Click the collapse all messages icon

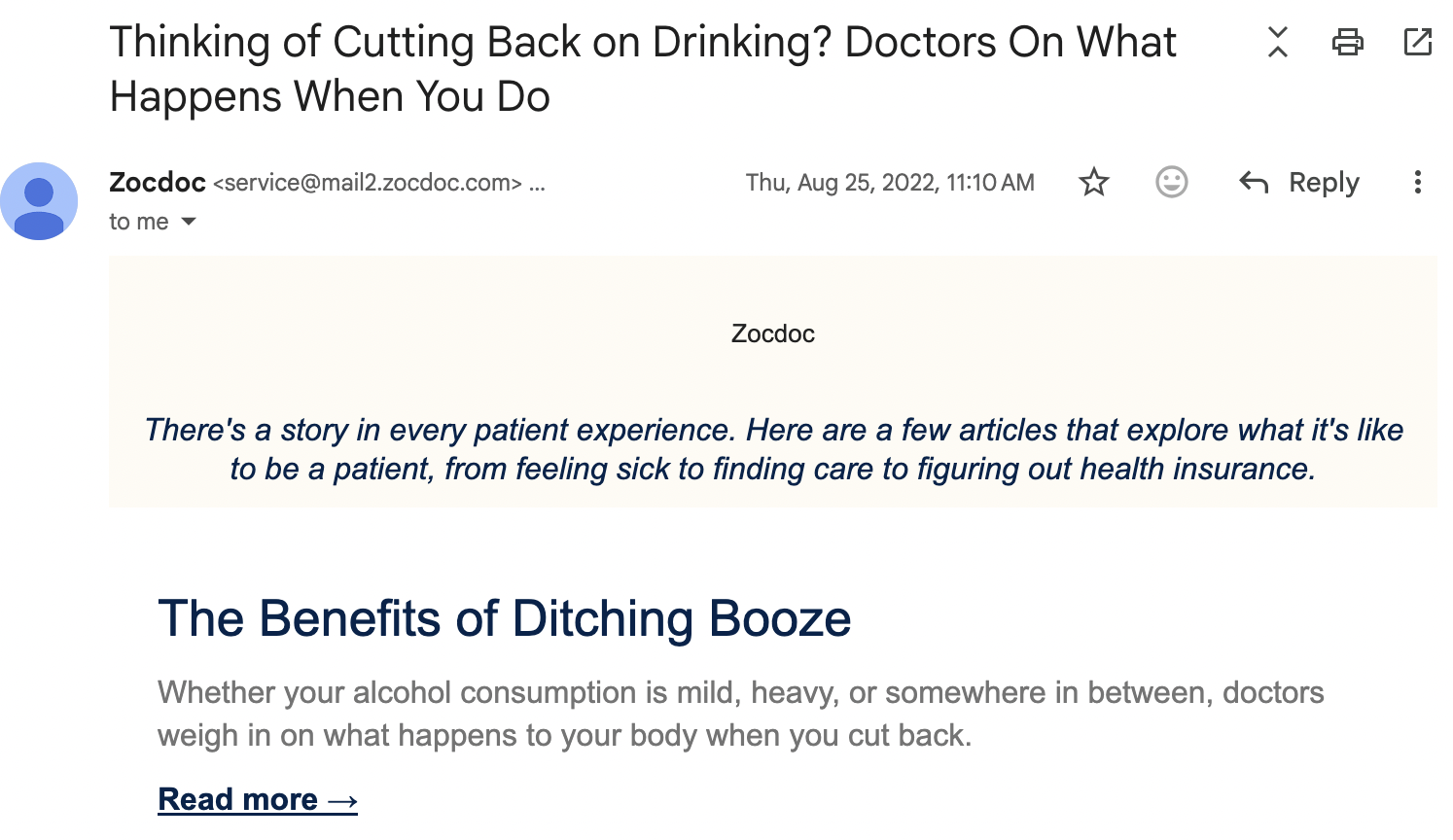coord(1278,42)
